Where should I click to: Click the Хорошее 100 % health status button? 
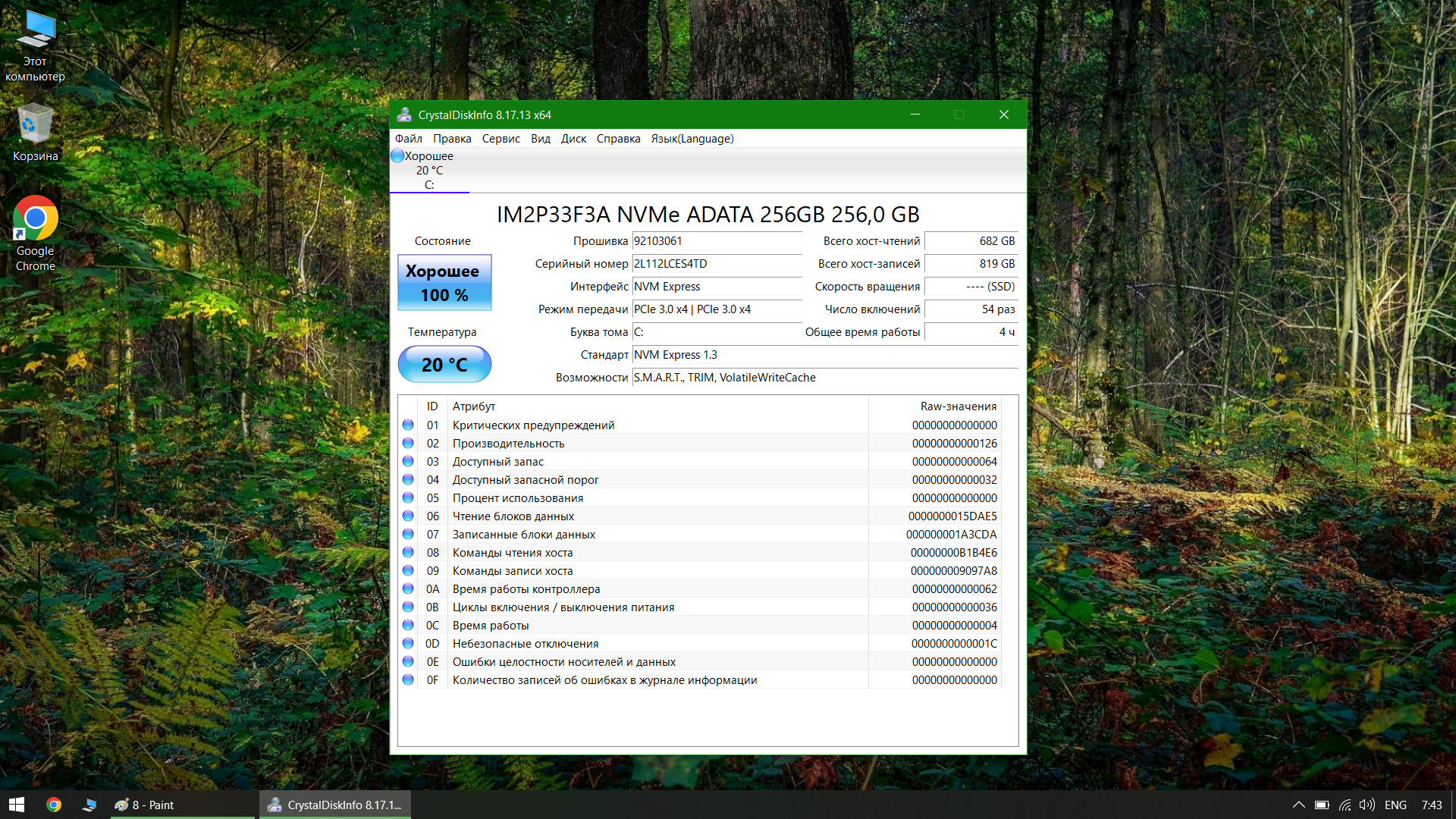(x=444, y=283)
